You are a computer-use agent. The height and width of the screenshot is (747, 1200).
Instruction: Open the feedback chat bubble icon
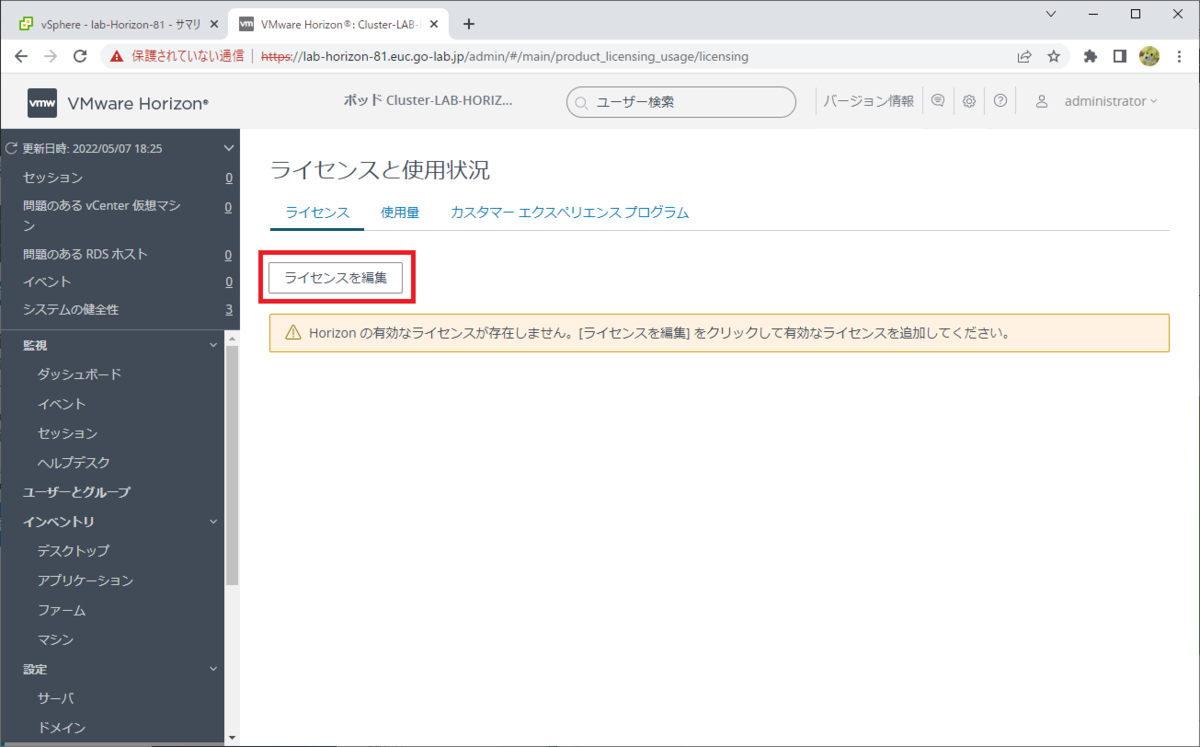(x=938, y=101)
